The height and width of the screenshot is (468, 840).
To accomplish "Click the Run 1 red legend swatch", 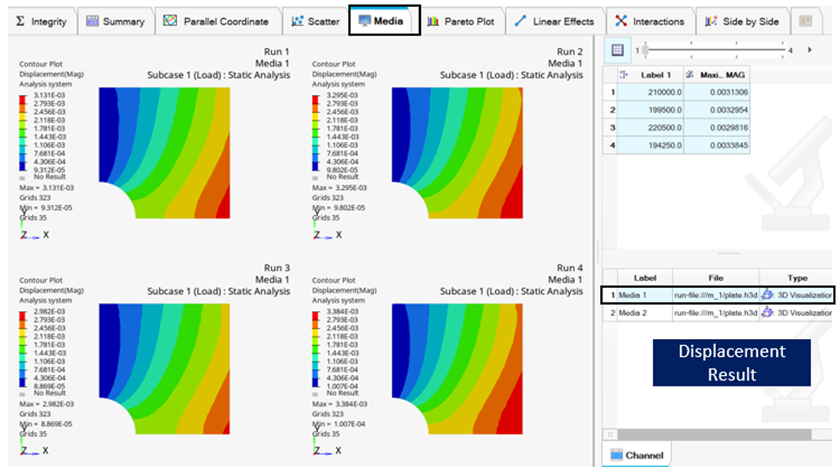I will click(22, 99).
